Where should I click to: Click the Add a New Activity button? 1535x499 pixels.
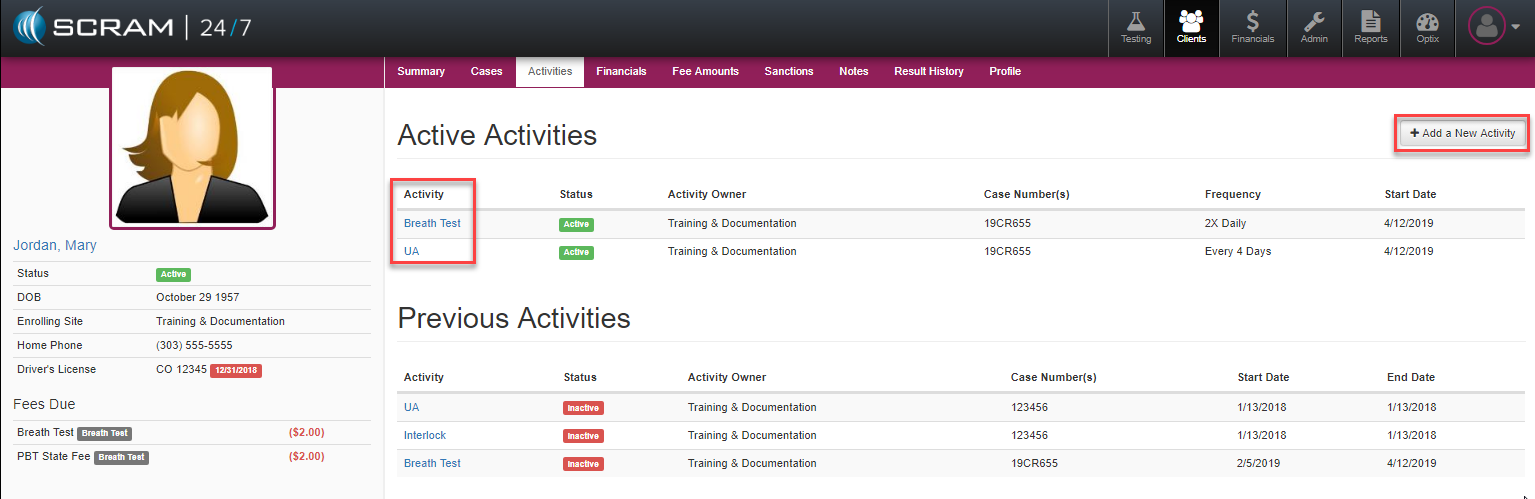[1462, 133]
